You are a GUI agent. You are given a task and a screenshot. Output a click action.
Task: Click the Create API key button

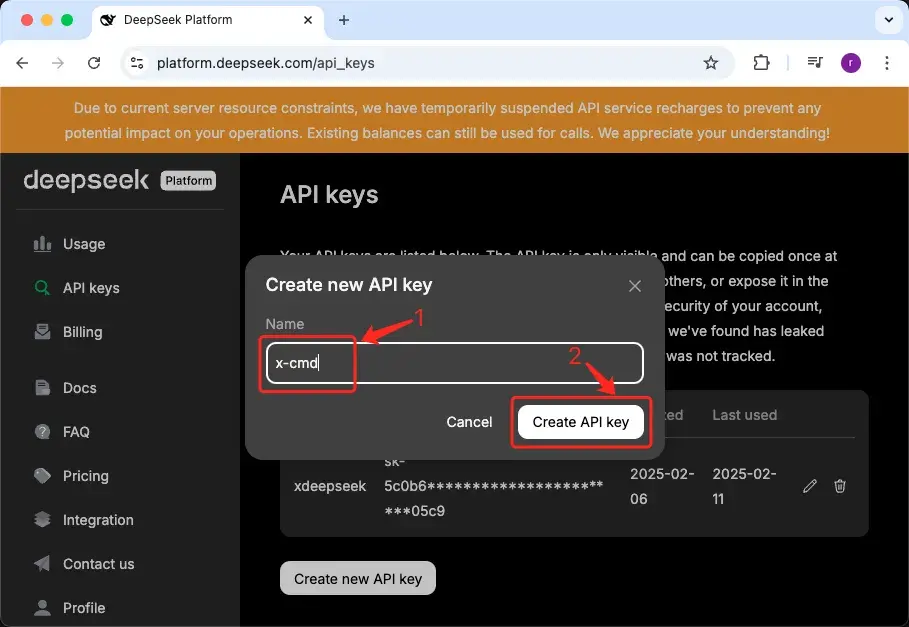click(x=580, y=421)
